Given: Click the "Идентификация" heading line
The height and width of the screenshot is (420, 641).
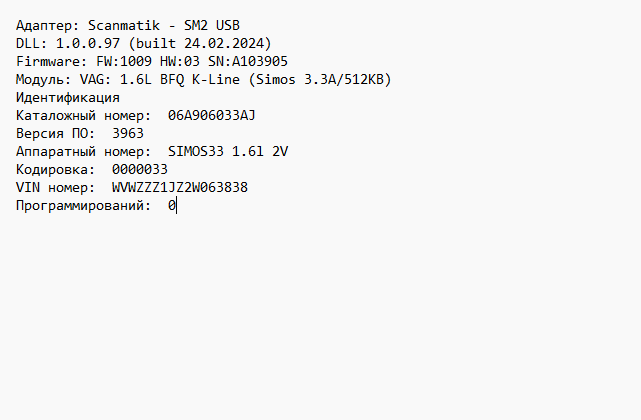Looking at the screenshot, I should (x=68, y=98).
